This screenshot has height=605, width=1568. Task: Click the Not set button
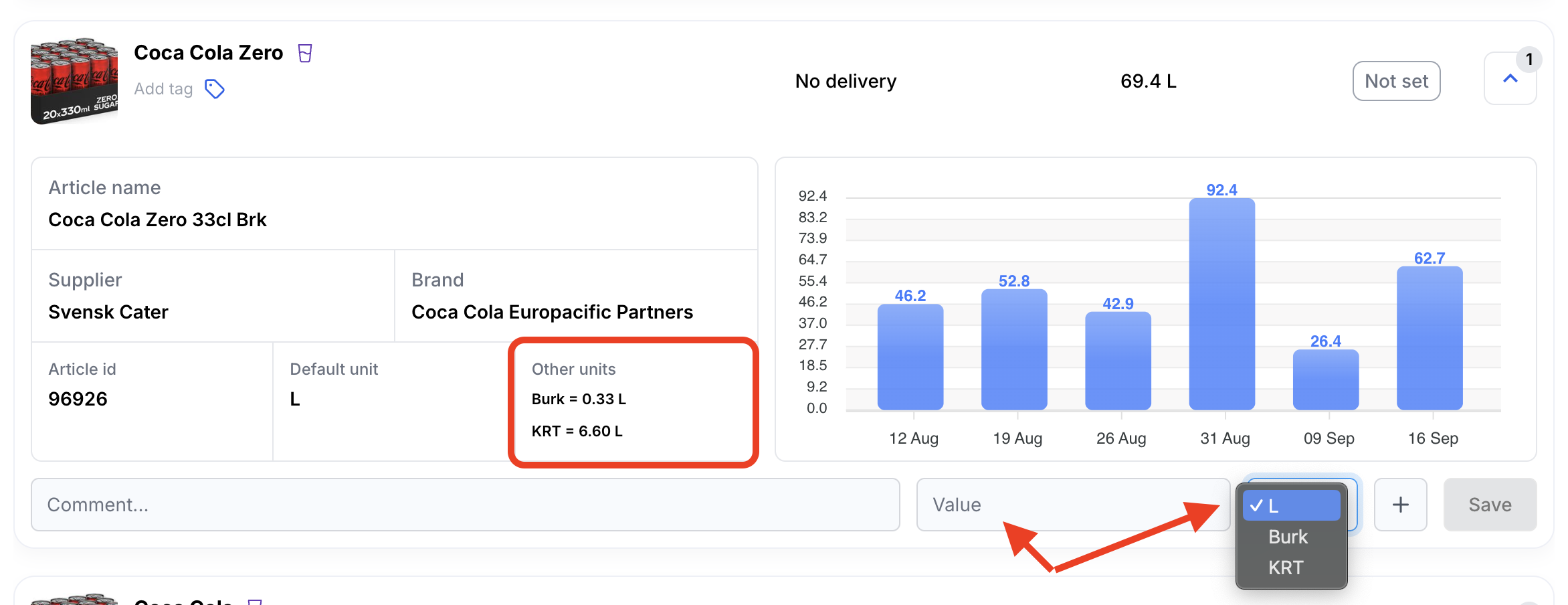[1396, 81]
